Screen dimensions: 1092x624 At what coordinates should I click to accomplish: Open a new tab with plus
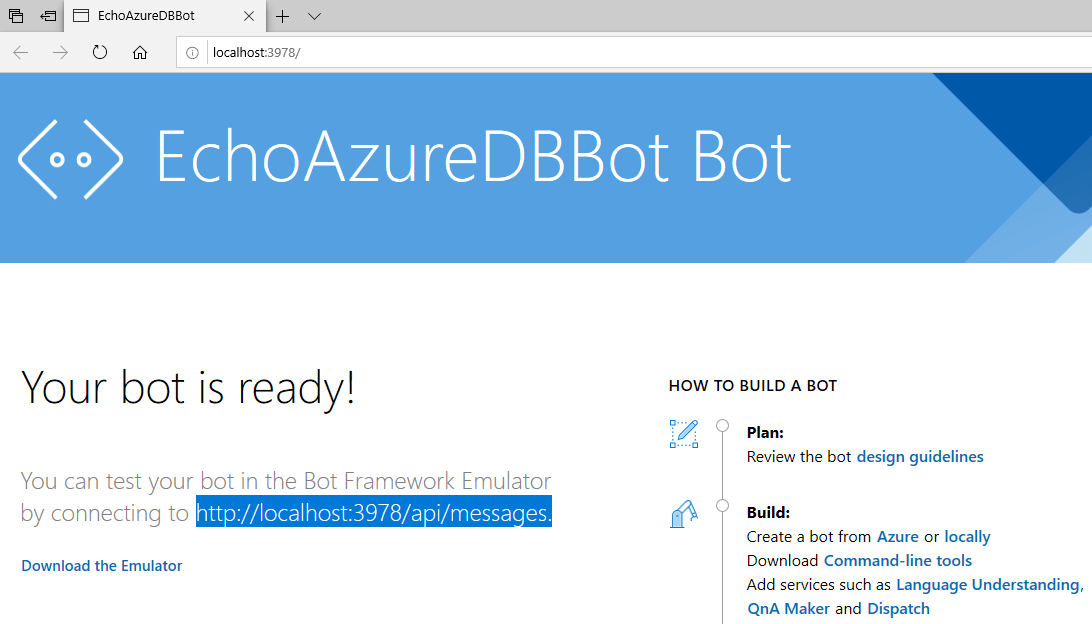click(282, 16)
